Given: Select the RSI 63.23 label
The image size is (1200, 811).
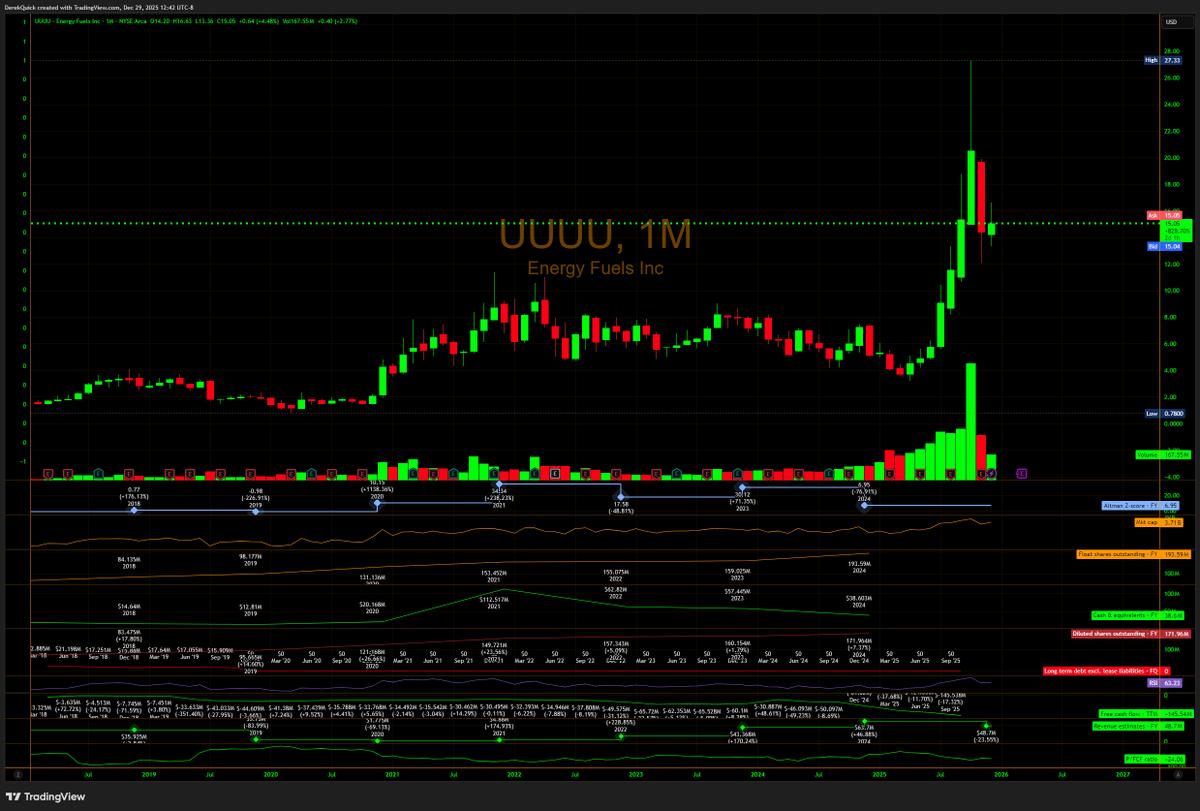Looking at the screenshot, I should coord(1166,682).
